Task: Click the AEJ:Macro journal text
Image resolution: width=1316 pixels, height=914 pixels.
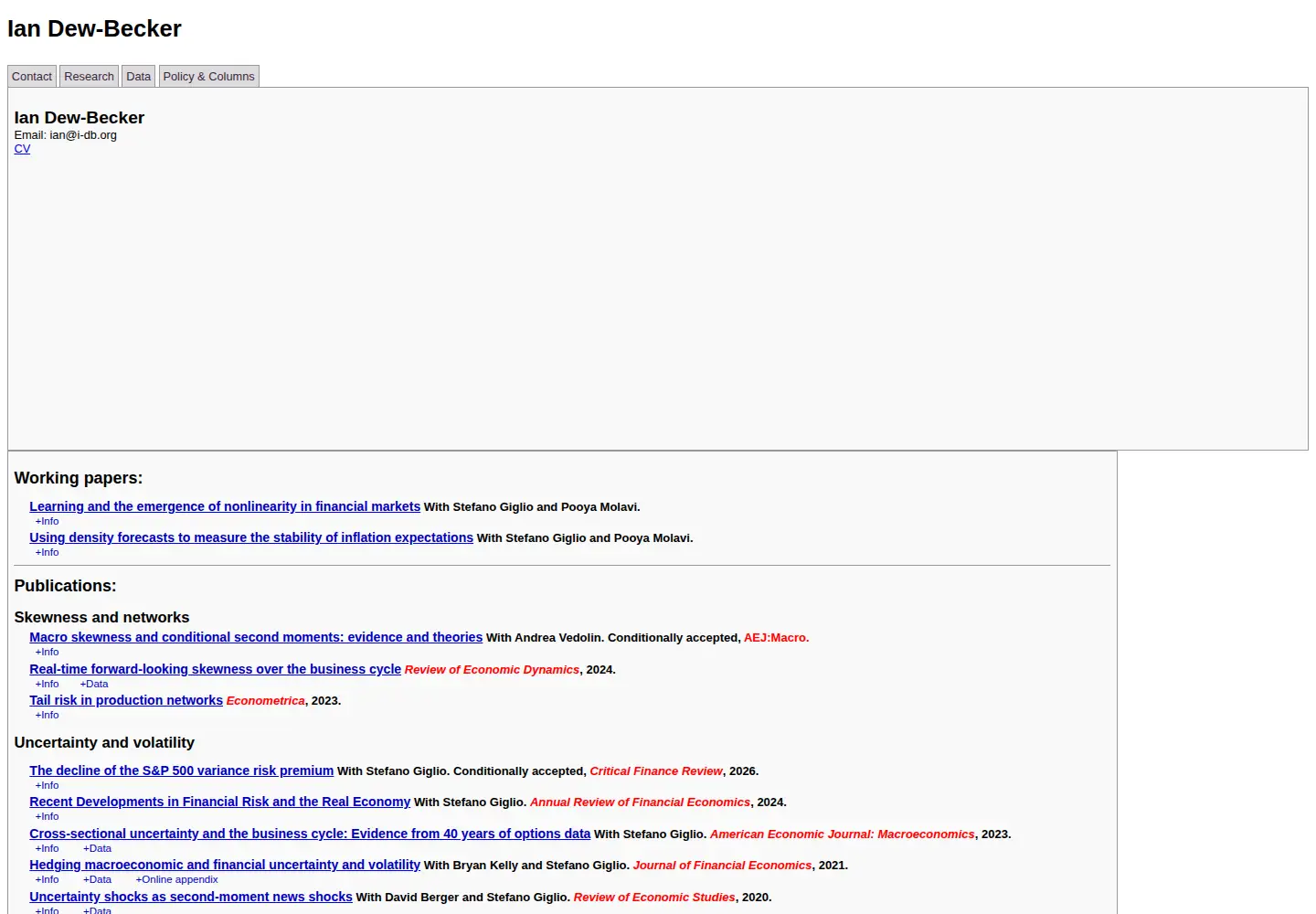Action: (776, 638)
